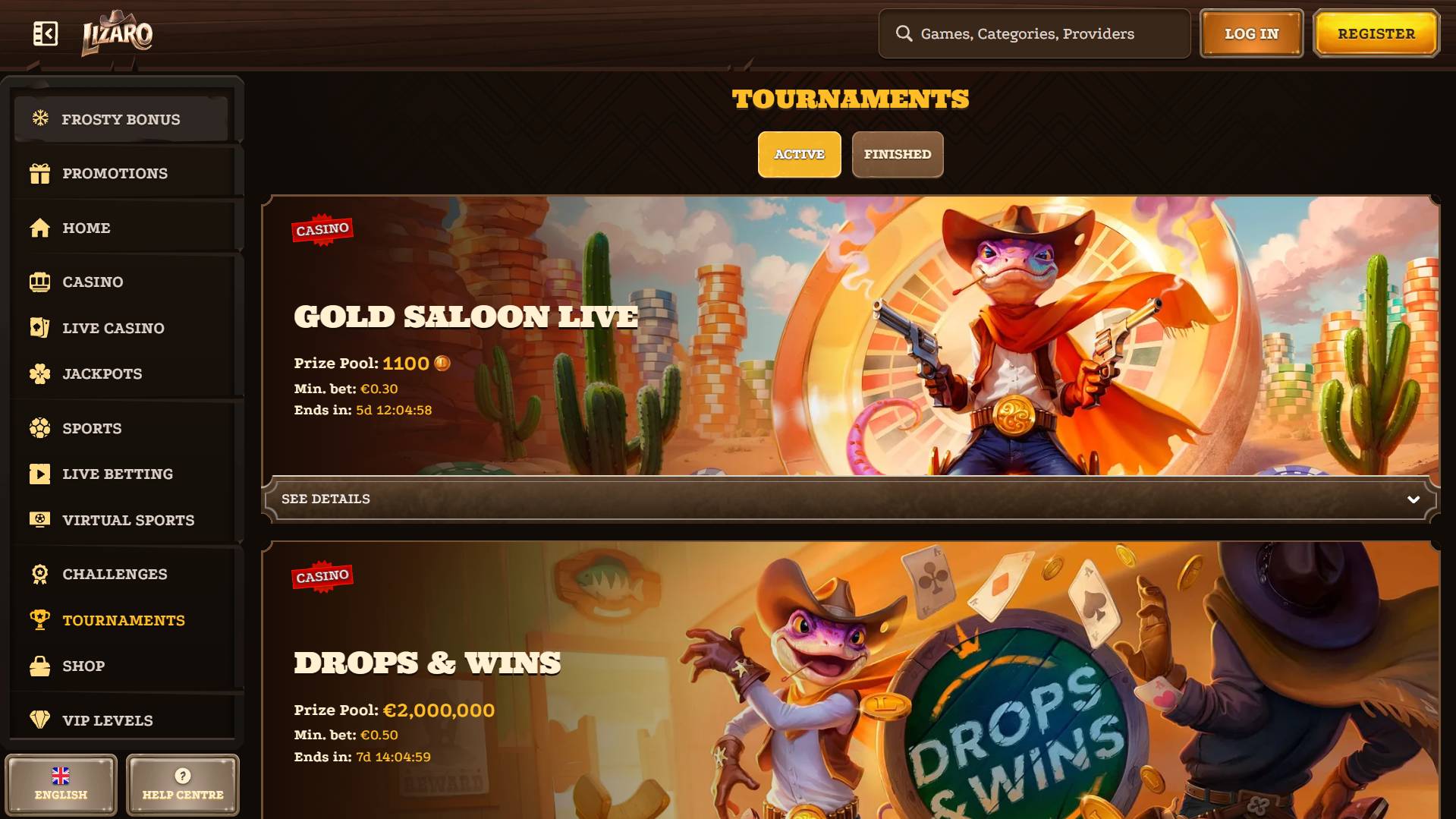Expand See Details for Gold Saloon Live
This screenshot has height=819, width=1456.
coord(851,499)
